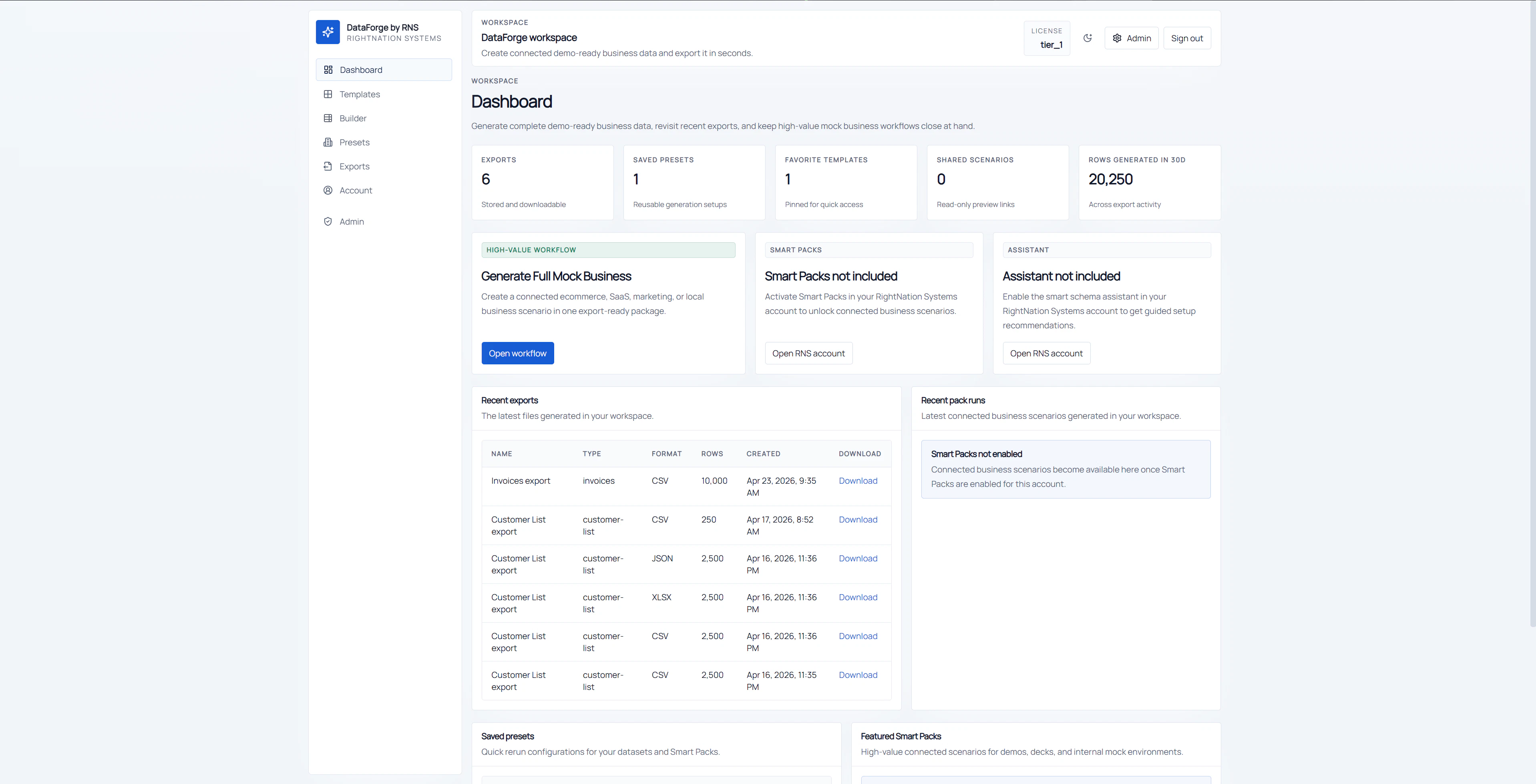This screenshot has width=1536, height=784.
Task: Open the RNS account for Assistant
Action: point(1046,354)
